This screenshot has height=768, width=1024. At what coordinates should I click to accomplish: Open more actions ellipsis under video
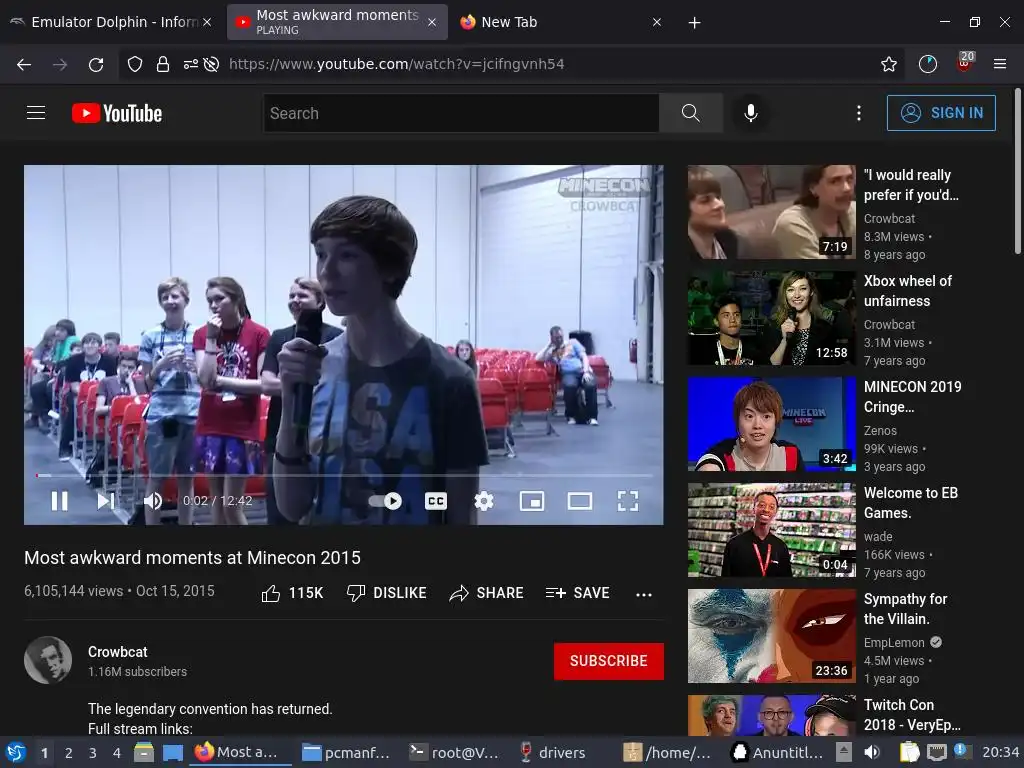coord(644,594)
